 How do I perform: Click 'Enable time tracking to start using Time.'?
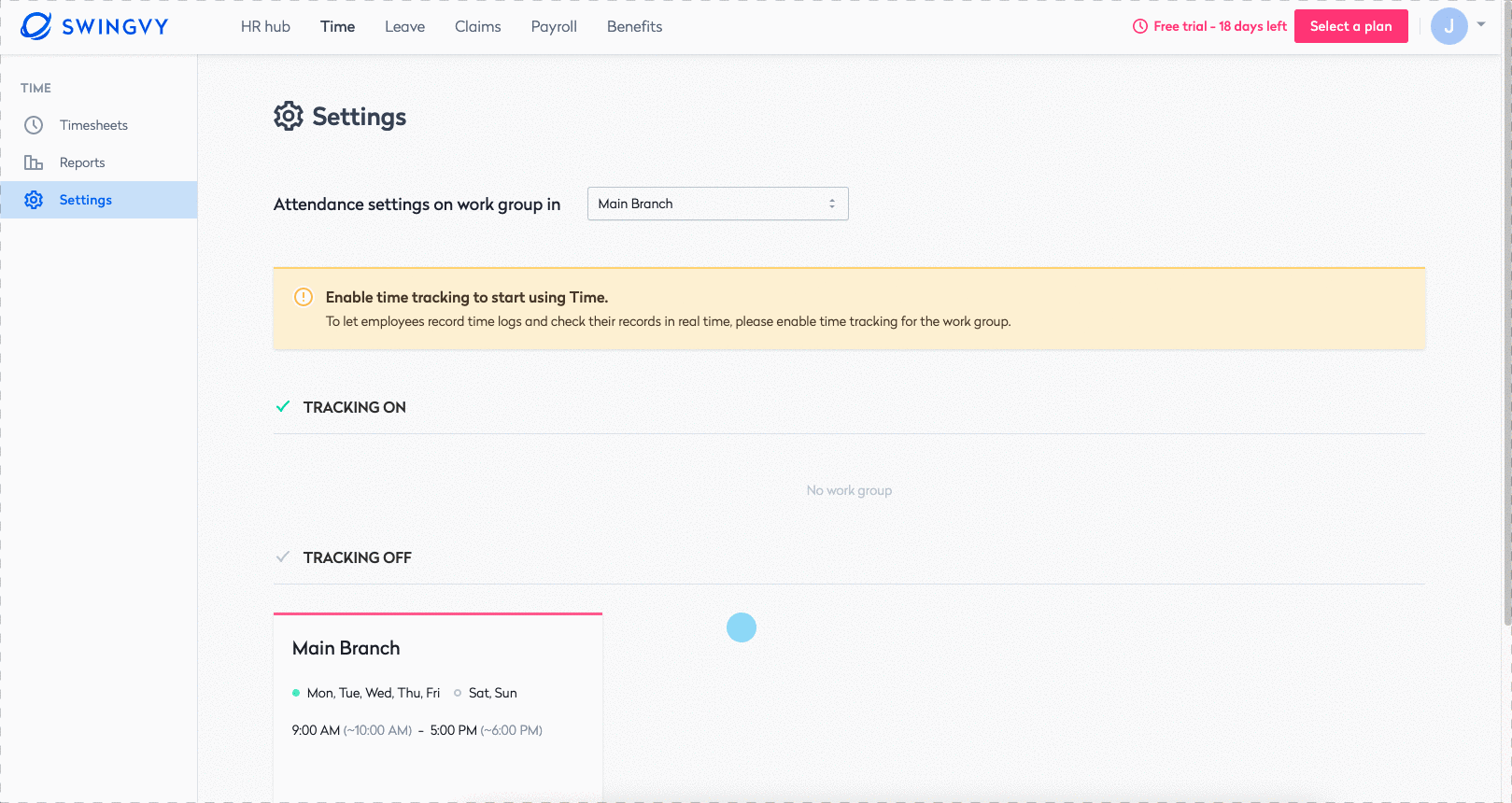point(467,297)
